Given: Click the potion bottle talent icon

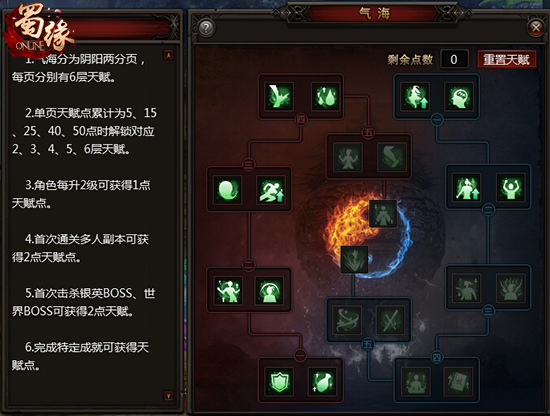Looking at the screenshot, I should pos(322,381).
